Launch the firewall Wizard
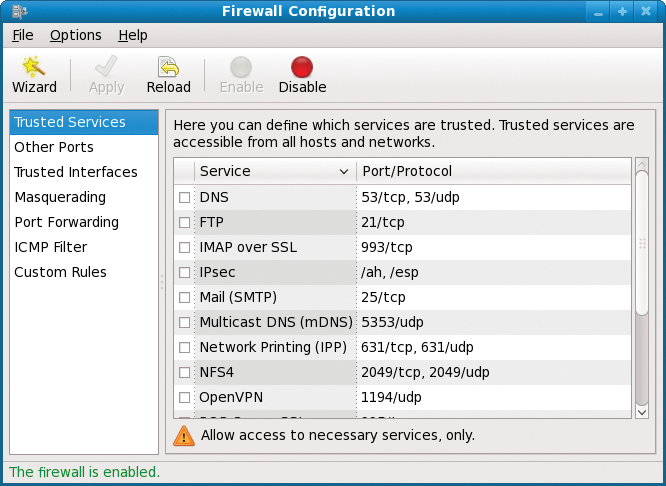The image size is (666, 486). (x=34, y=75)
